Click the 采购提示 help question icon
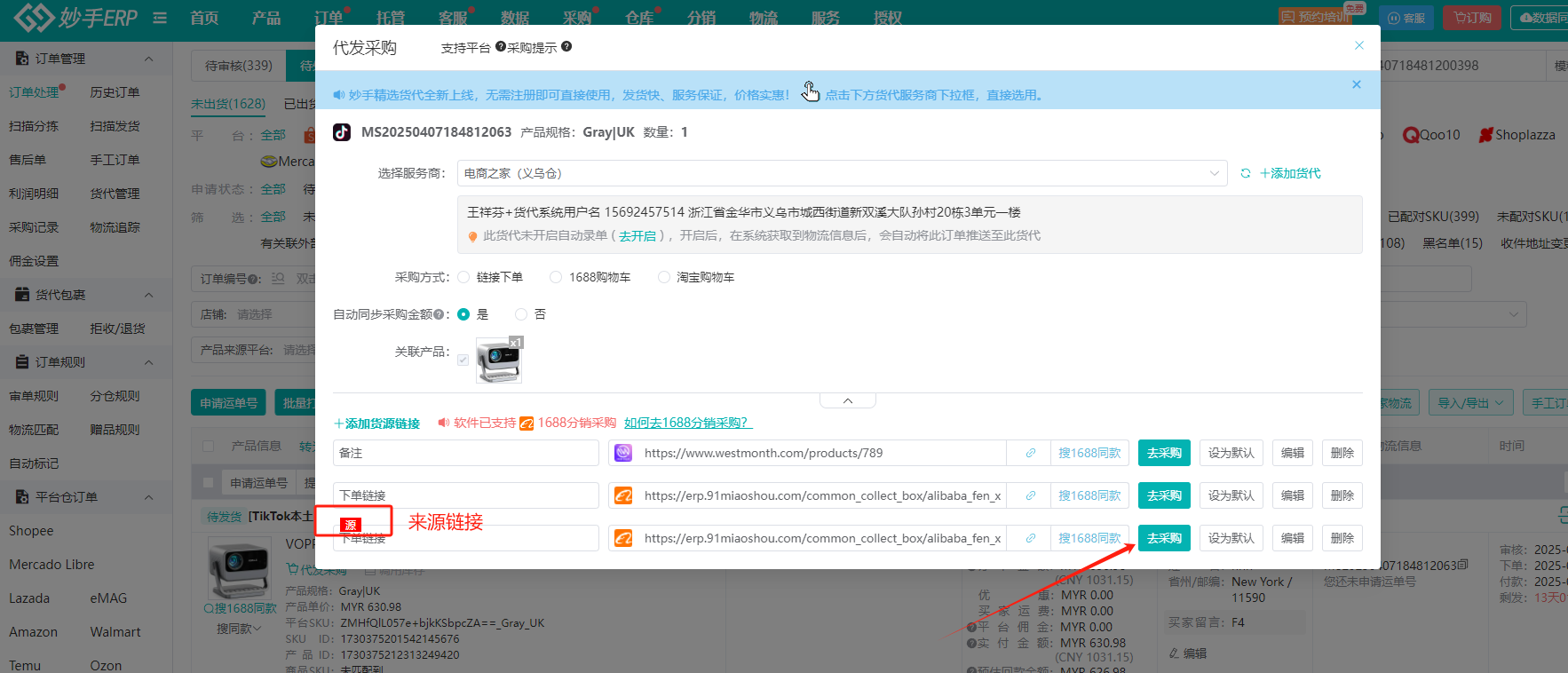Screen dimensions: 1568x673 coord(566,46)
